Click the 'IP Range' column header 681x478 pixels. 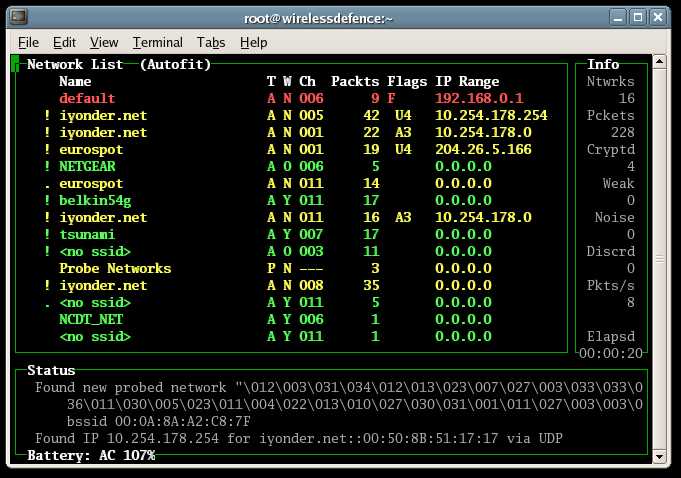tap(467, 82)
